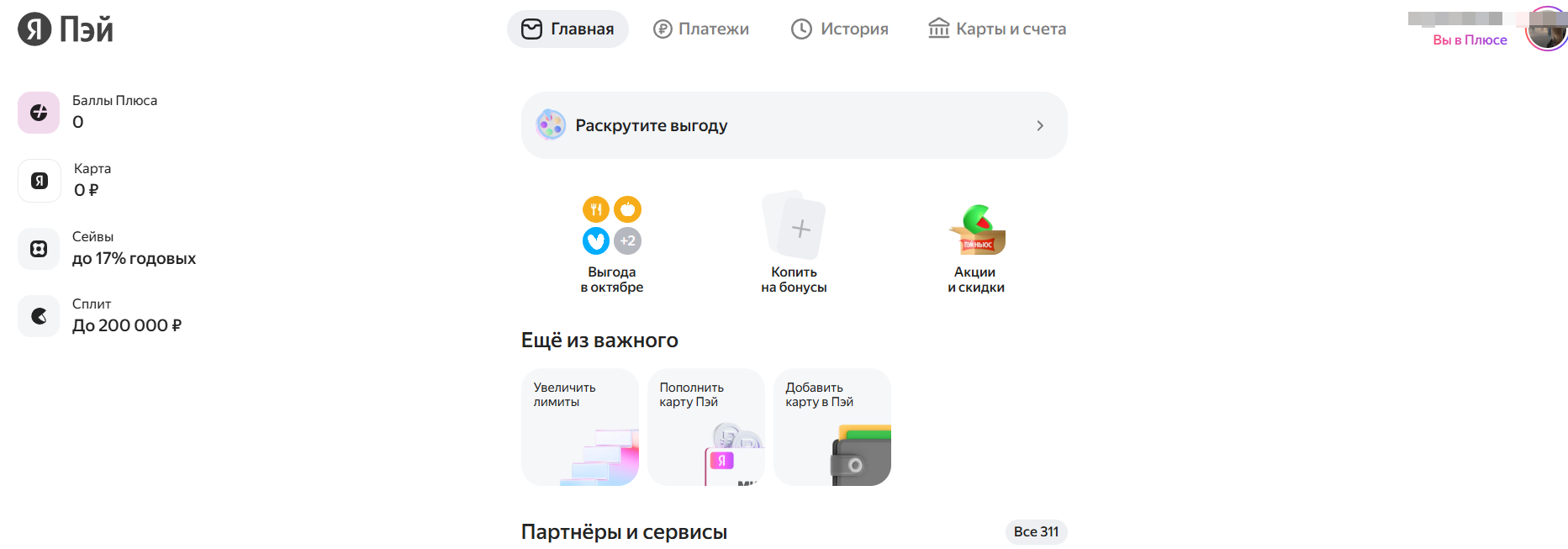Click the Yandex Pay logo
Screen dimensions: 1568x549
66,29
